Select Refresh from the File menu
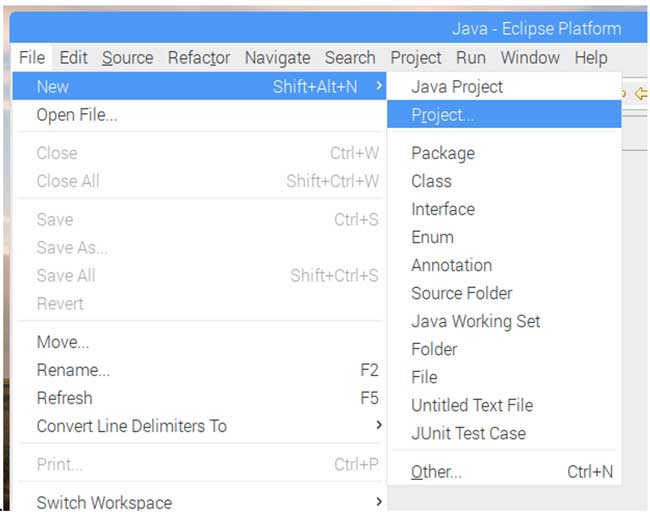Image resolution: width=650 pixels, height=512 pixels. pos(64,398)
